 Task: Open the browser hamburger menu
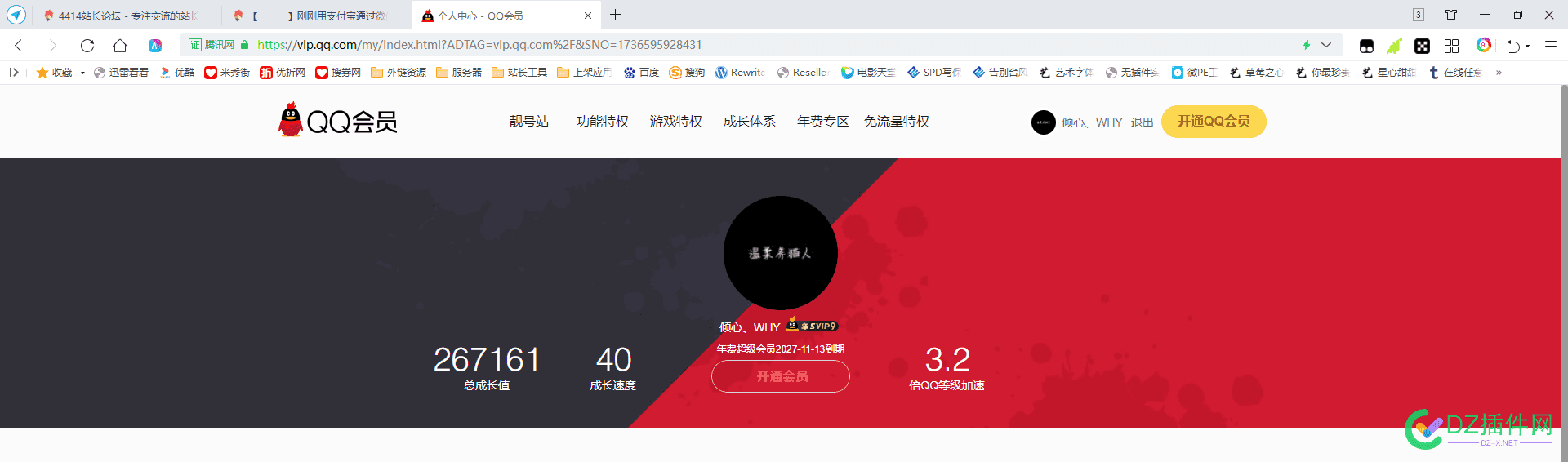[x=1551, y=46]
